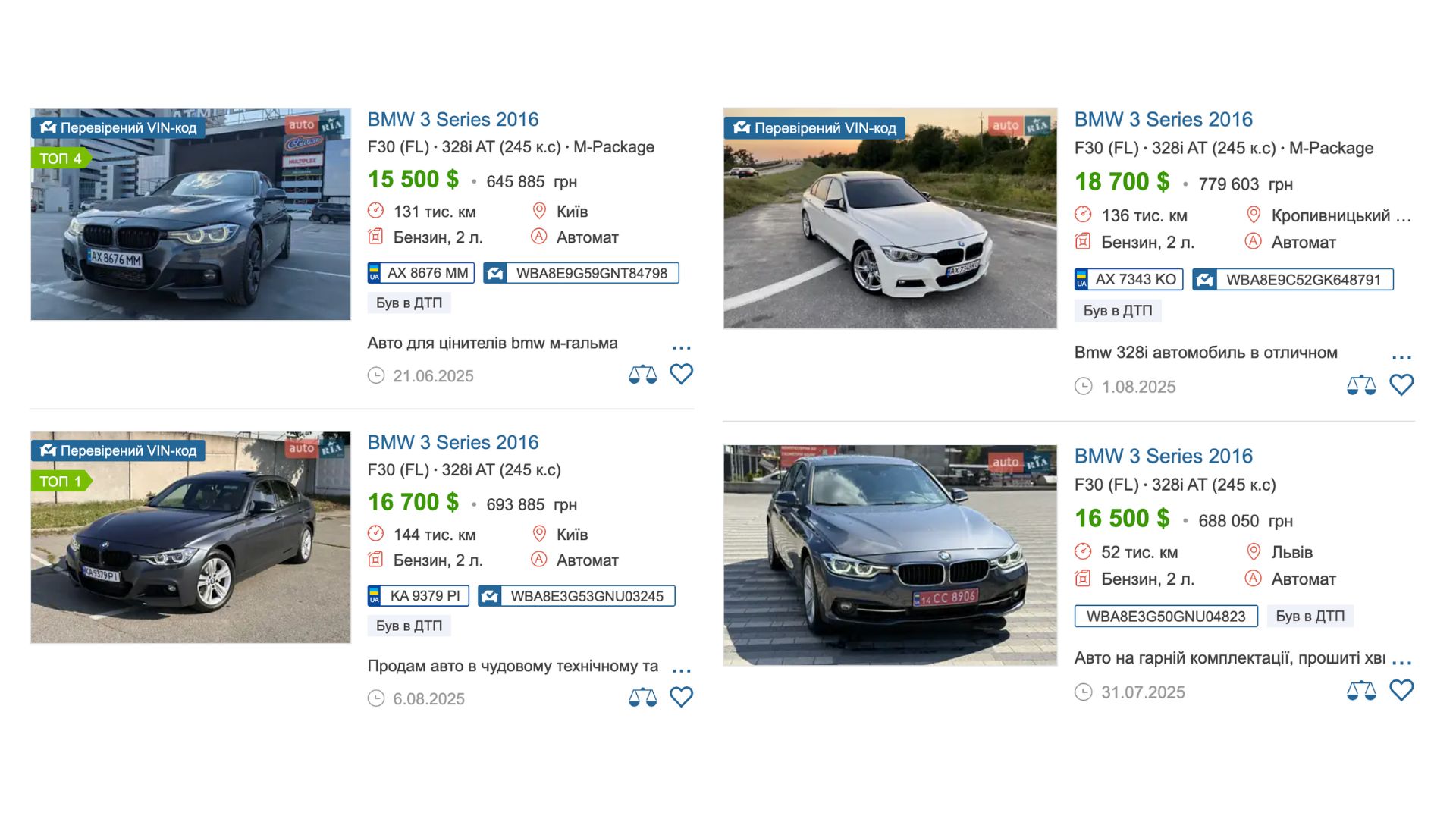Favorite the 18 700 $ BMW listing
The image size is (1456, 819).
click(x=1401, y=385)
